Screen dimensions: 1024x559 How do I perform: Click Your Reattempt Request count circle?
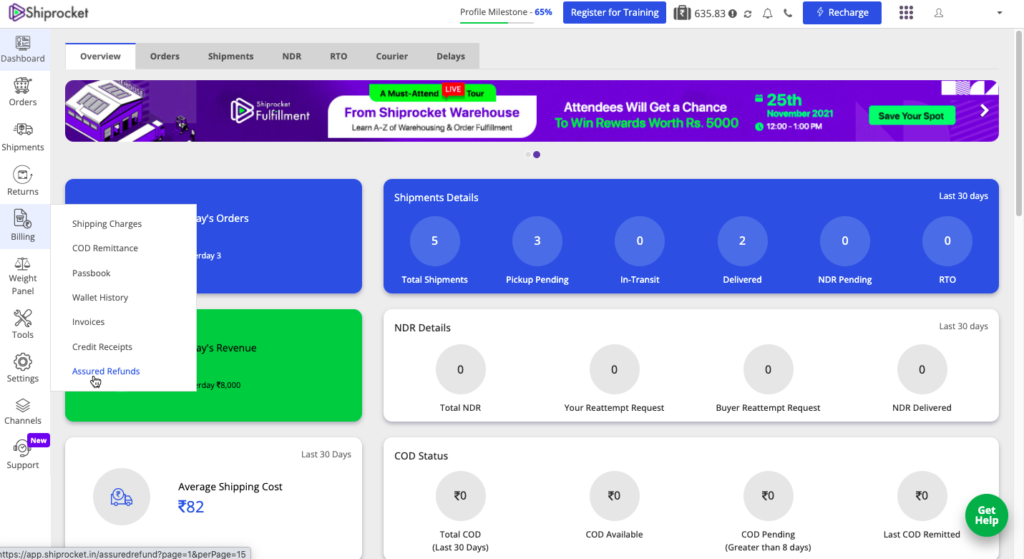click(615, 370)
